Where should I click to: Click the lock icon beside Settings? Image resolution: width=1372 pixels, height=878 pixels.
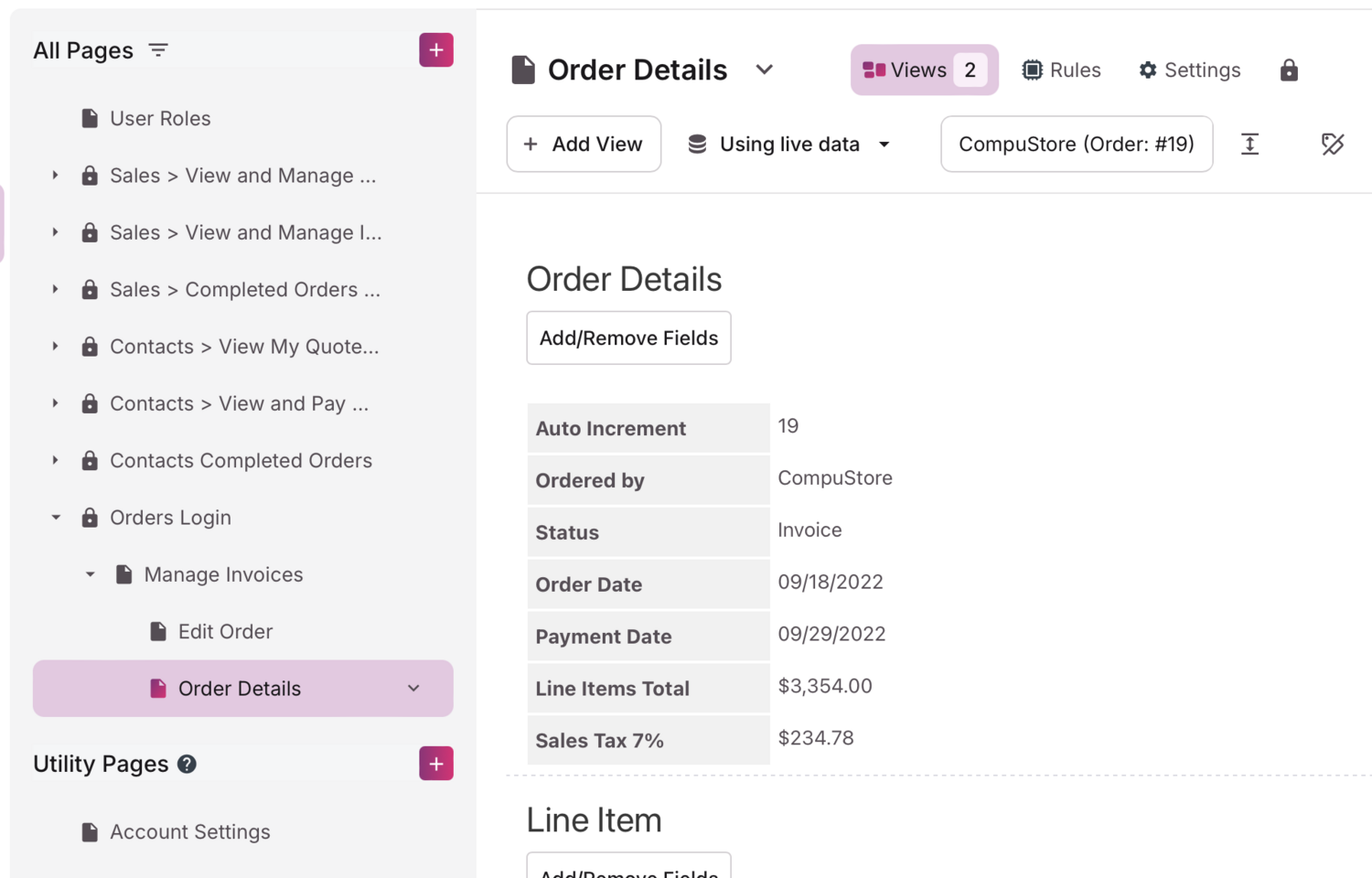[x=1289, y=70]
